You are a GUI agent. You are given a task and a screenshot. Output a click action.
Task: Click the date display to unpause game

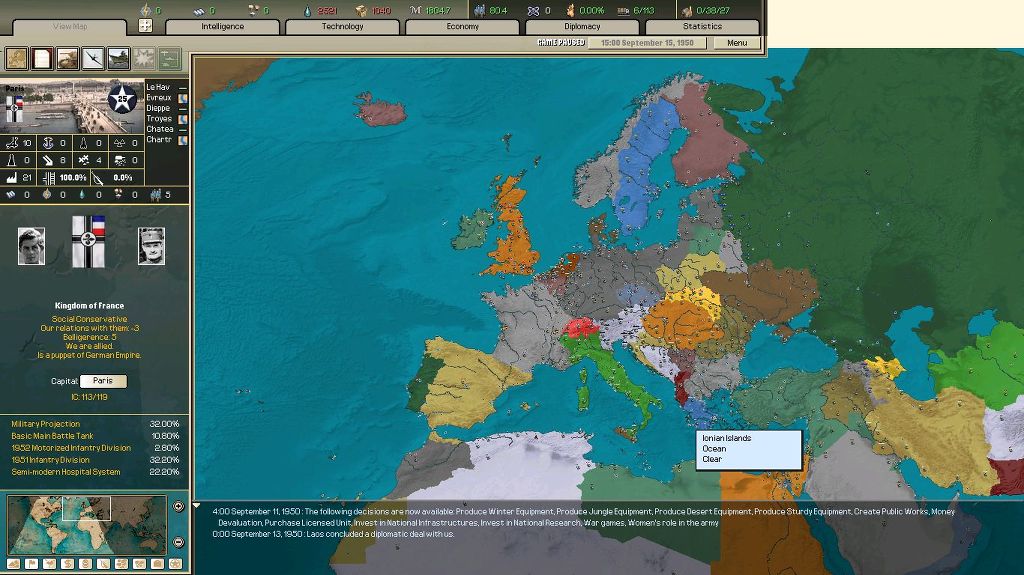click(x=647, y=43)
